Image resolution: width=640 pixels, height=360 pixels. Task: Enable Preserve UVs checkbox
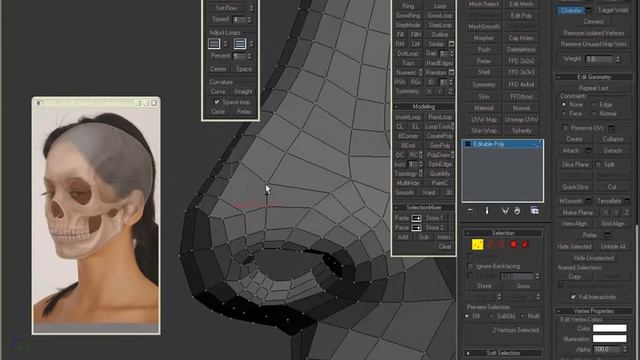[x=565, y=128]
